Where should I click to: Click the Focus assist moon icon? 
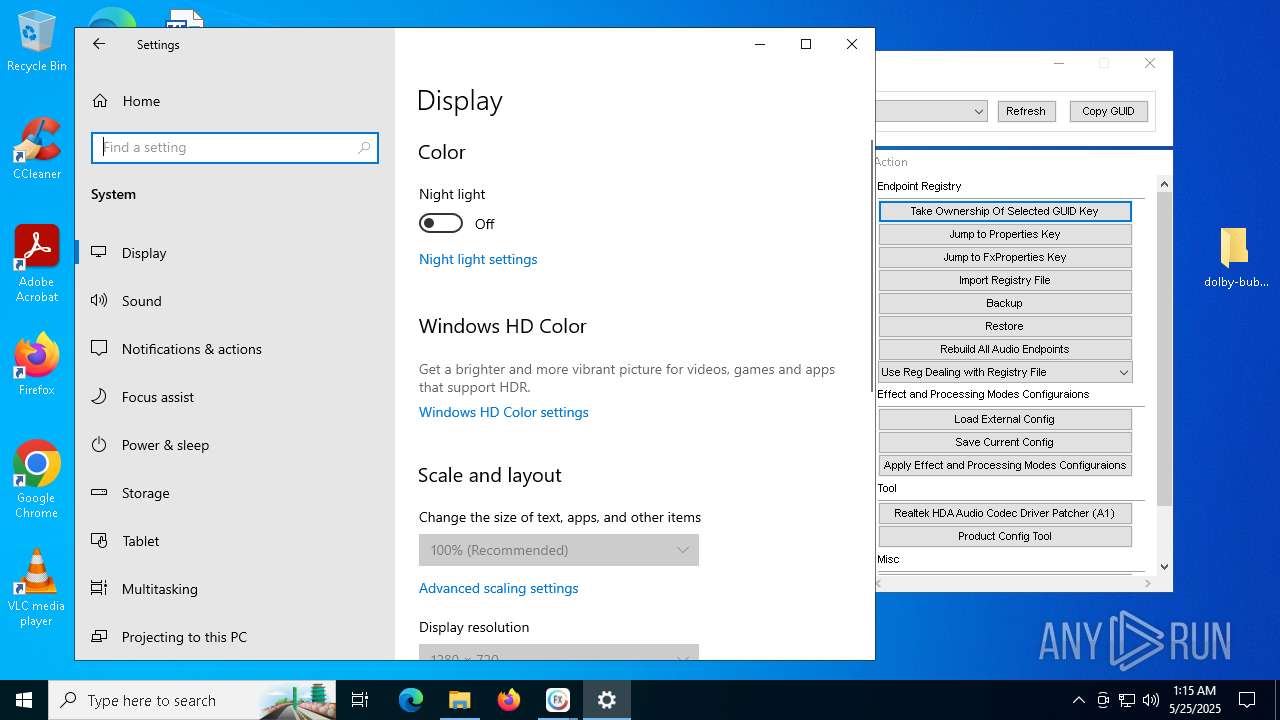(x=99, y=397)
